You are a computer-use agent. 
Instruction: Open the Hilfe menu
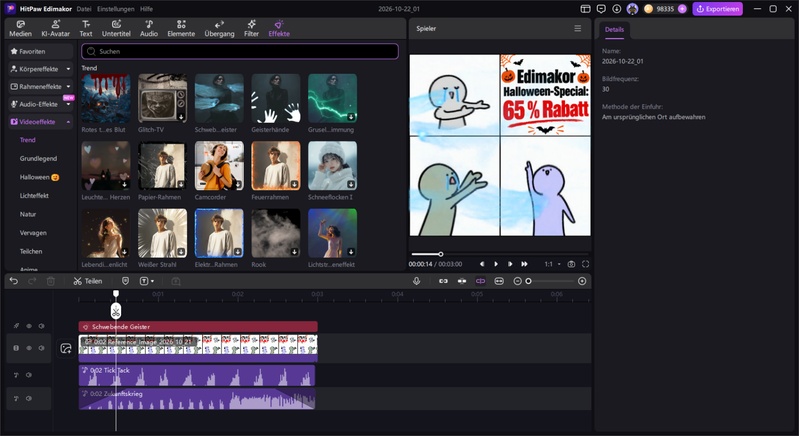click(146, 9)
